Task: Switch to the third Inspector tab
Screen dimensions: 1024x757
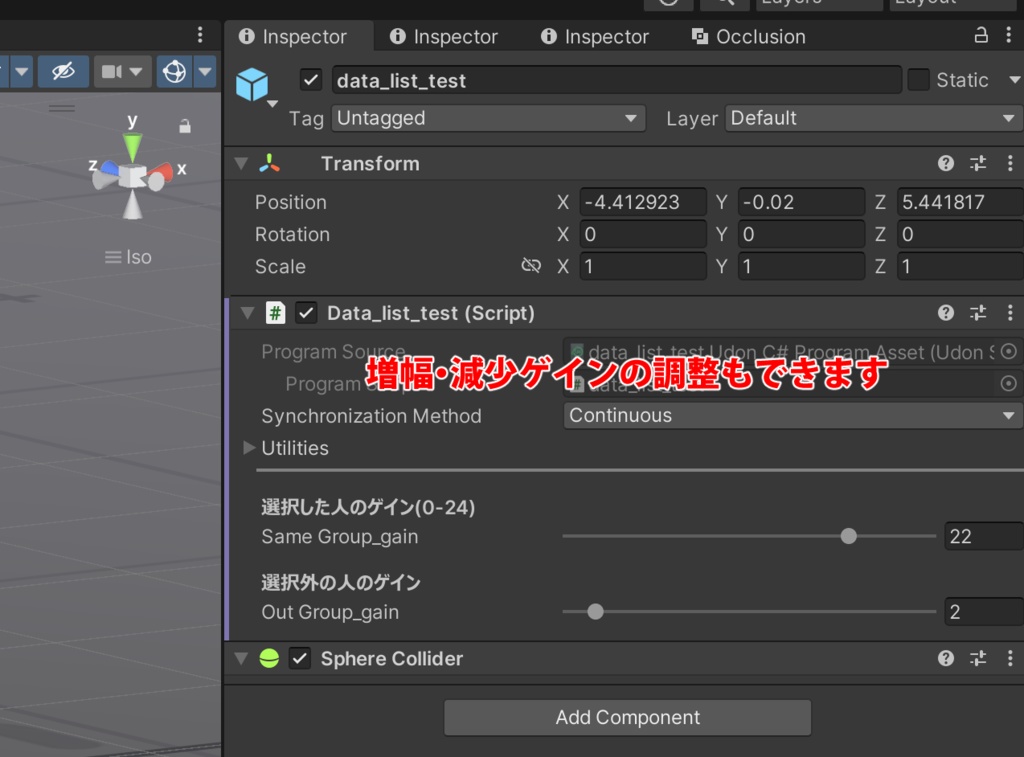Action: pos(594,37)
